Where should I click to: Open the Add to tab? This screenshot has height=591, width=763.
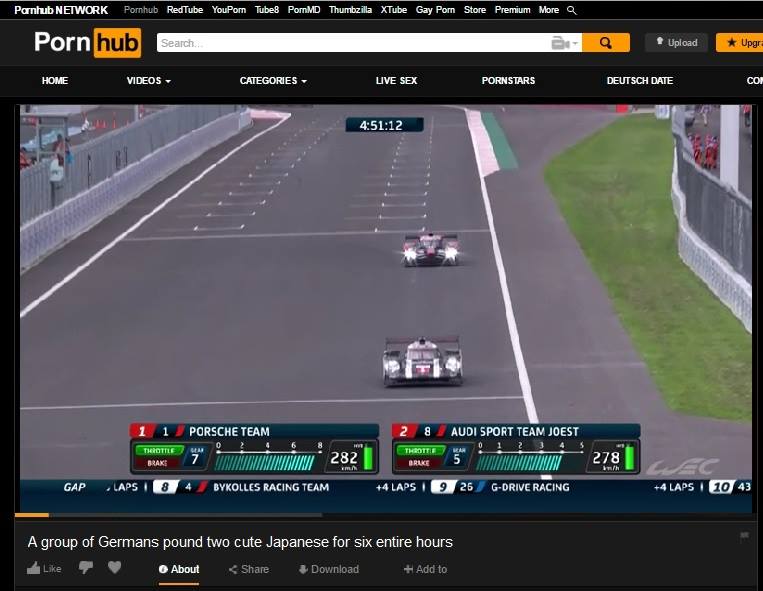point(425,570)
